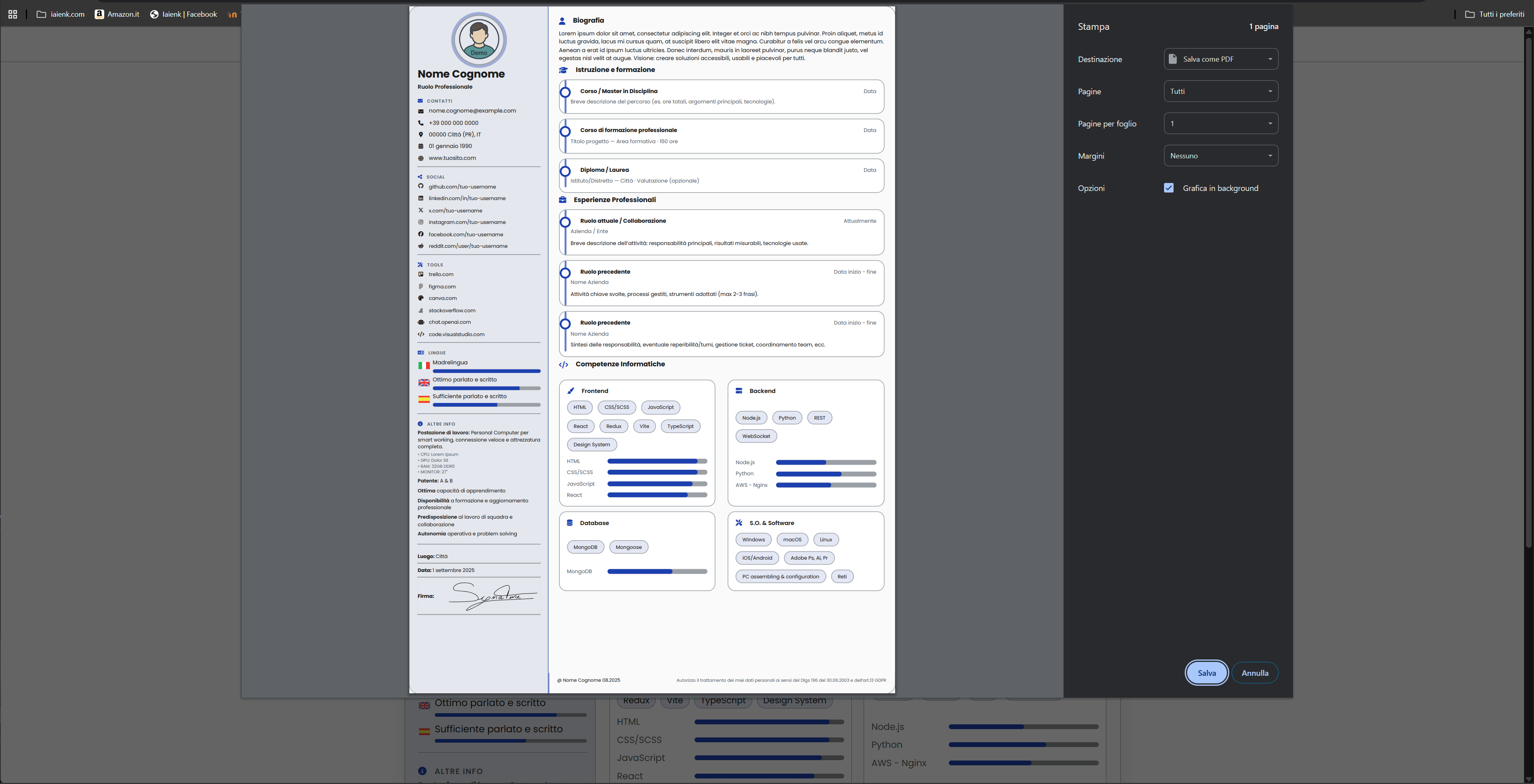This screenshot has height=784, width=1534.
Task: Expand the Pagine dropdown set to Tutti
Action: pyautogui.click(x=1220, y=91)
